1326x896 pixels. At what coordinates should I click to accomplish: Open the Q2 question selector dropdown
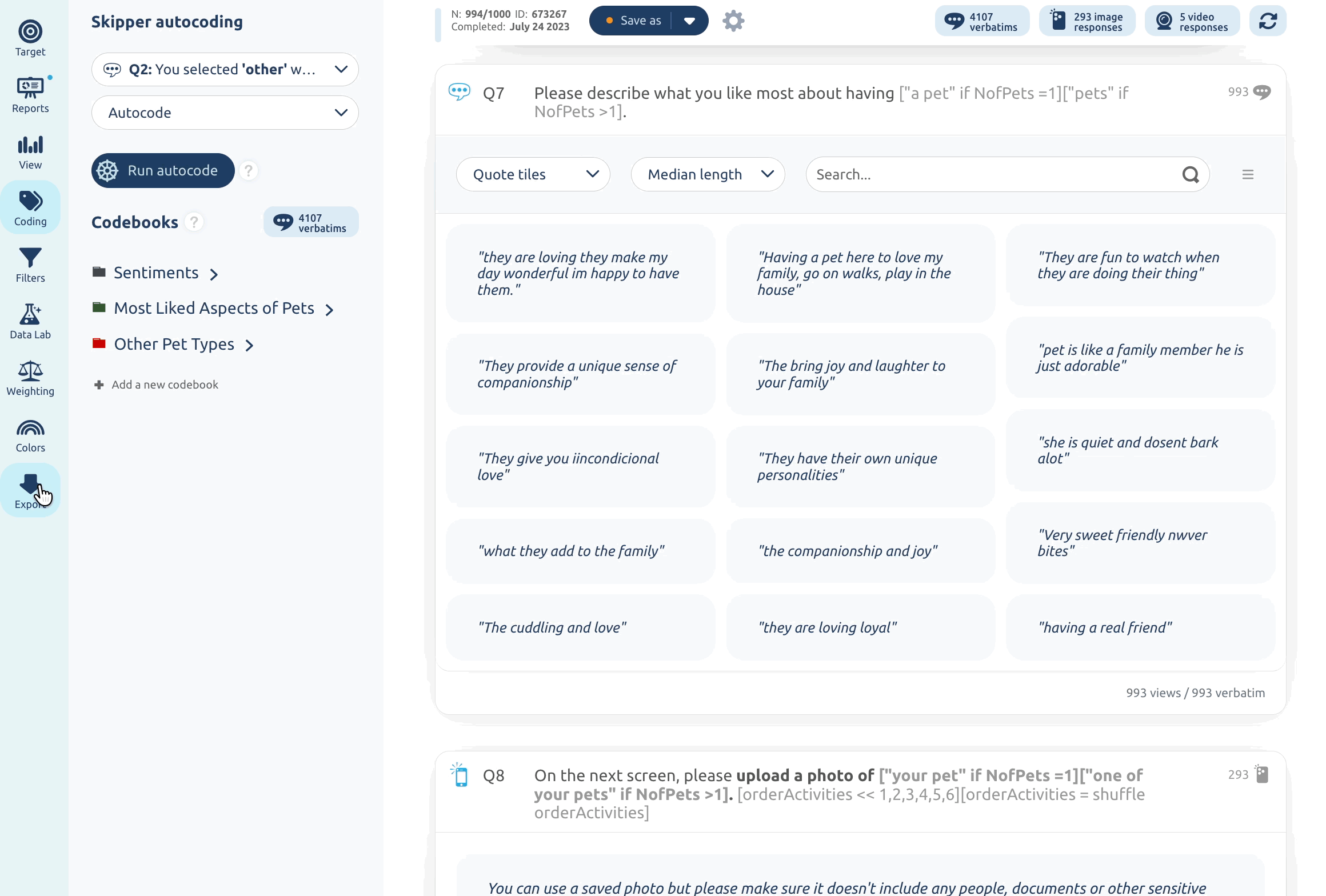pos(225,70)
